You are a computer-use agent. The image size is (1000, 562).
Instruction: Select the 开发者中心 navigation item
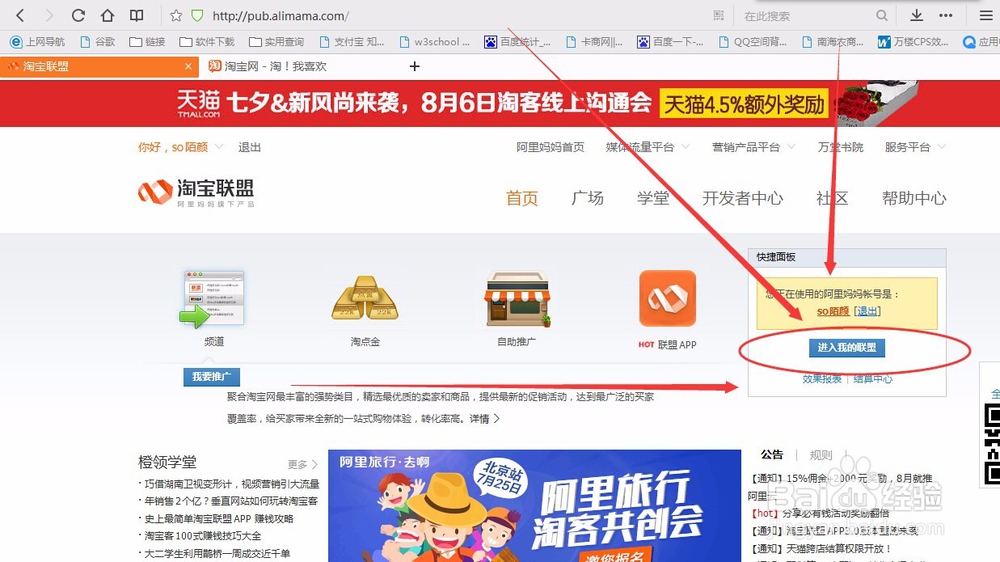pos(742,198)
